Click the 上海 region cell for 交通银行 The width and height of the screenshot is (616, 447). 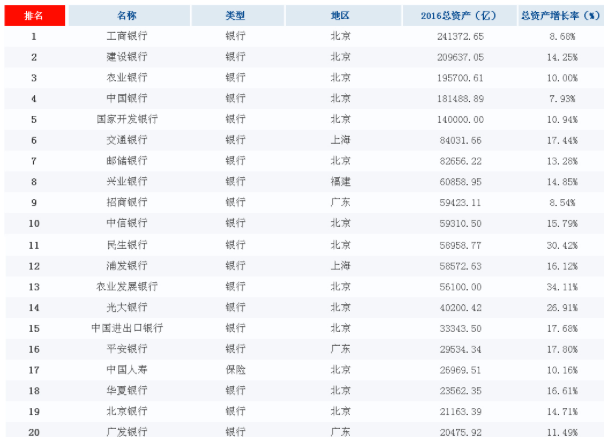[x=340, y=140]
